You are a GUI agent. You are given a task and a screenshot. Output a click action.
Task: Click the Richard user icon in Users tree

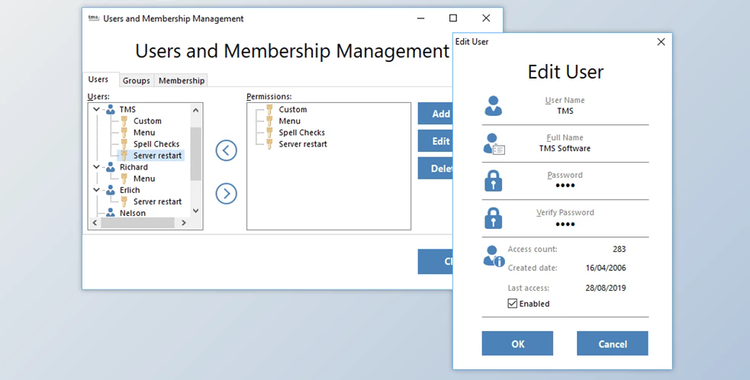tap(110, 167)
